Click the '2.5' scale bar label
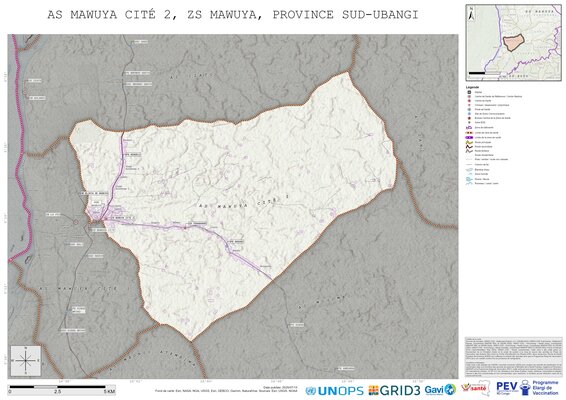This screenshot has width=566, height=400. (x=58, y=391)
